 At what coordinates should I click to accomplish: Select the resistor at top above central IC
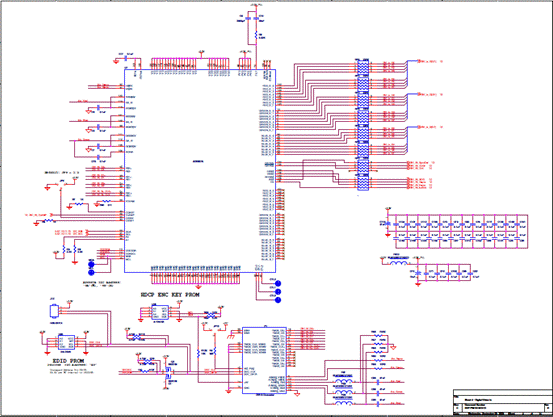pyautogui.click(x=256, y=34)
